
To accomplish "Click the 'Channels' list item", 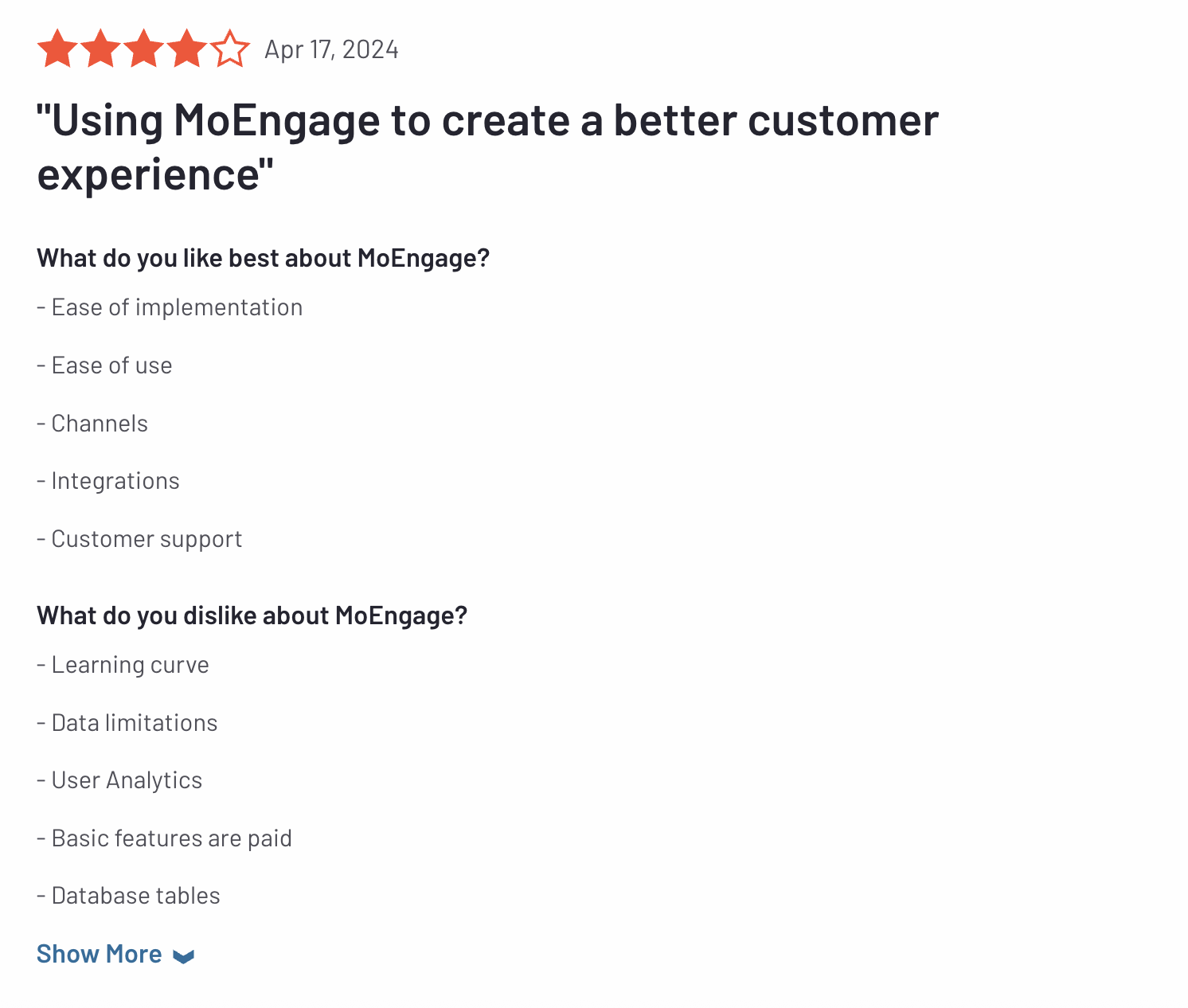I will point(92,424).
